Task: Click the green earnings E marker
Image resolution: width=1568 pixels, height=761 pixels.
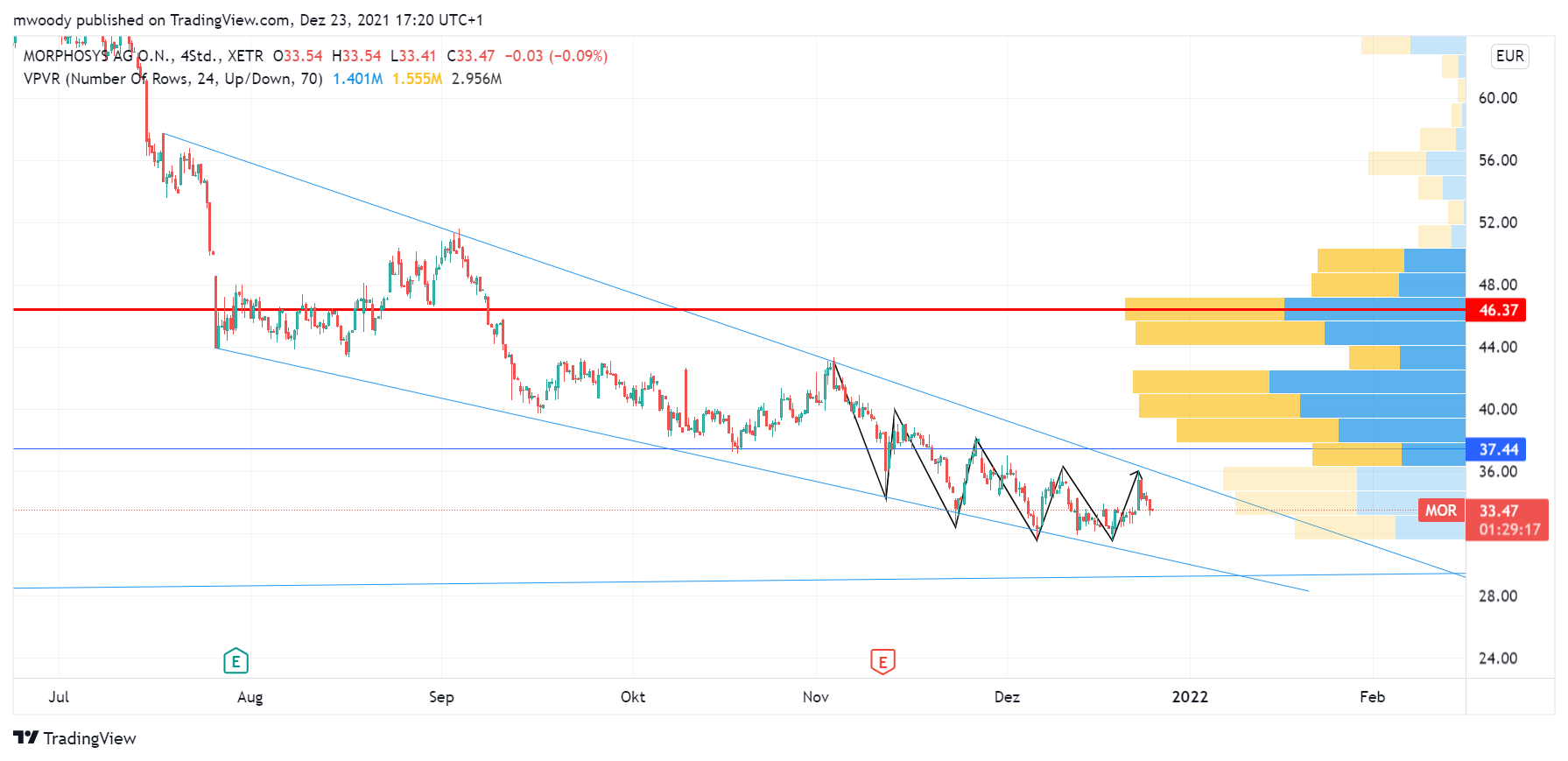Action: click(x=236, y=661)
